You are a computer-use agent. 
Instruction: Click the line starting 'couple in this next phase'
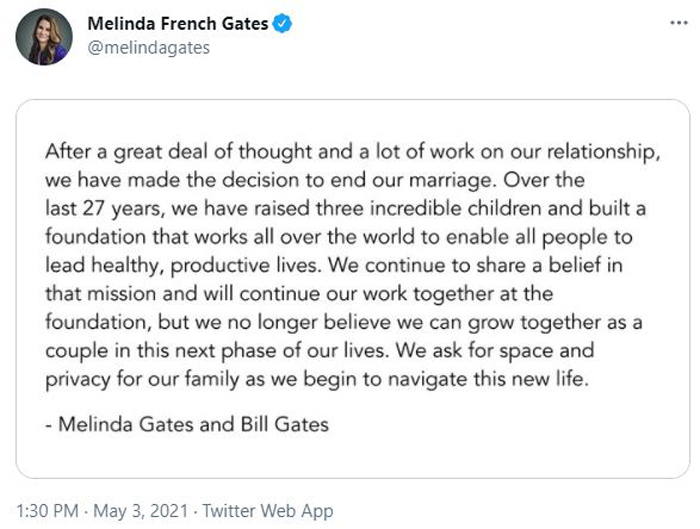[320, 351]
